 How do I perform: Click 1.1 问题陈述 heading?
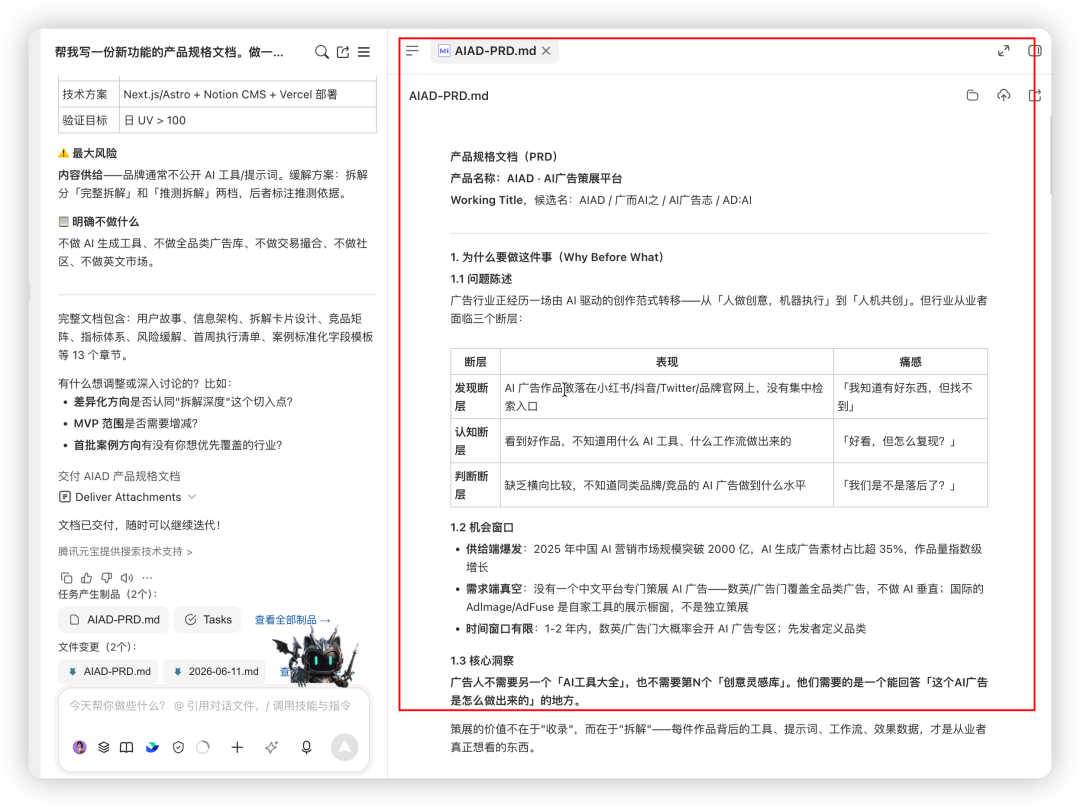pos(481,279)
